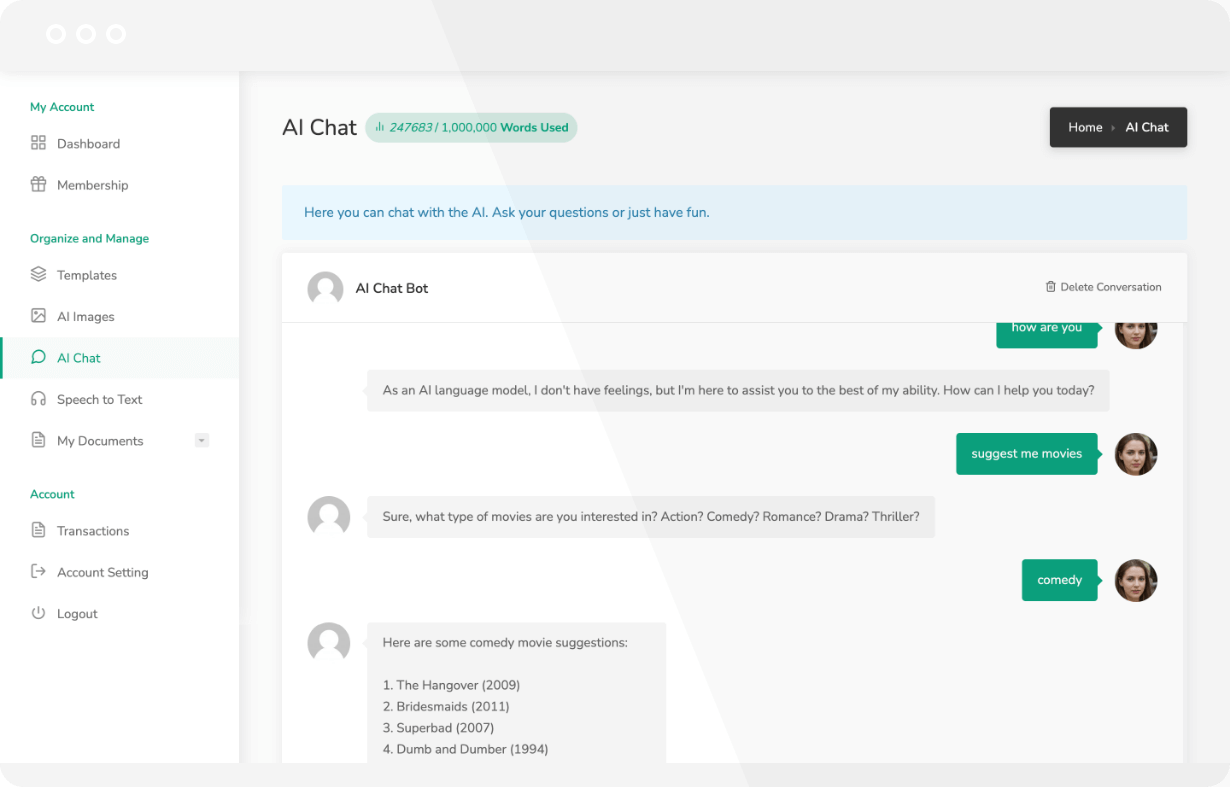1230x787 pixels.
Task: Select the Membership icon
Action: pyautogui.click(x=38, y=184)
